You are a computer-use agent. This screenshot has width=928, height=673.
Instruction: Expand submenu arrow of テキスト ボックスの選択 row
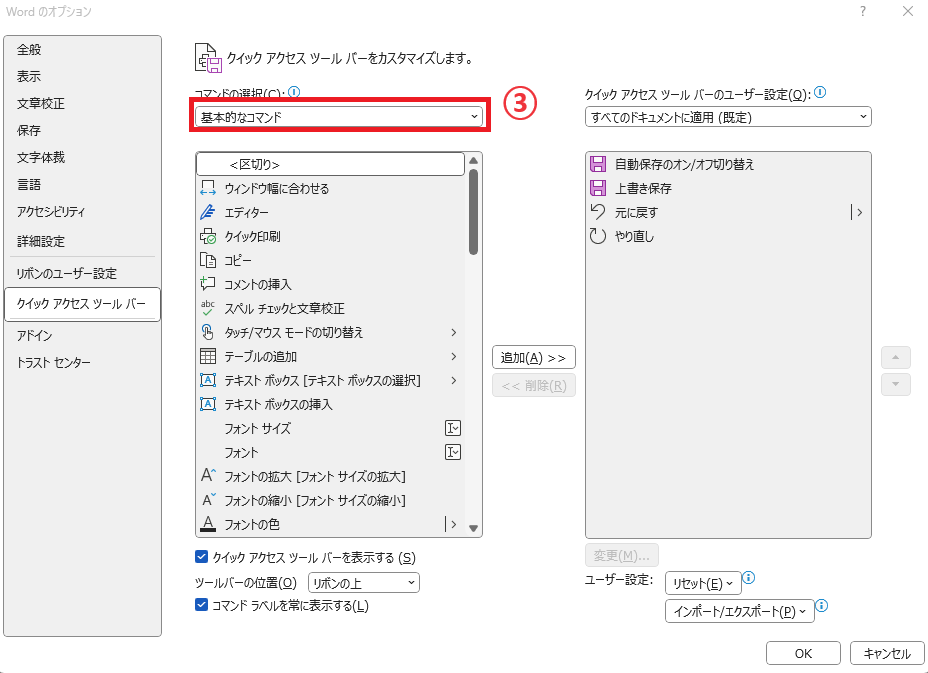pyautogui.click(x=454, y=380)
